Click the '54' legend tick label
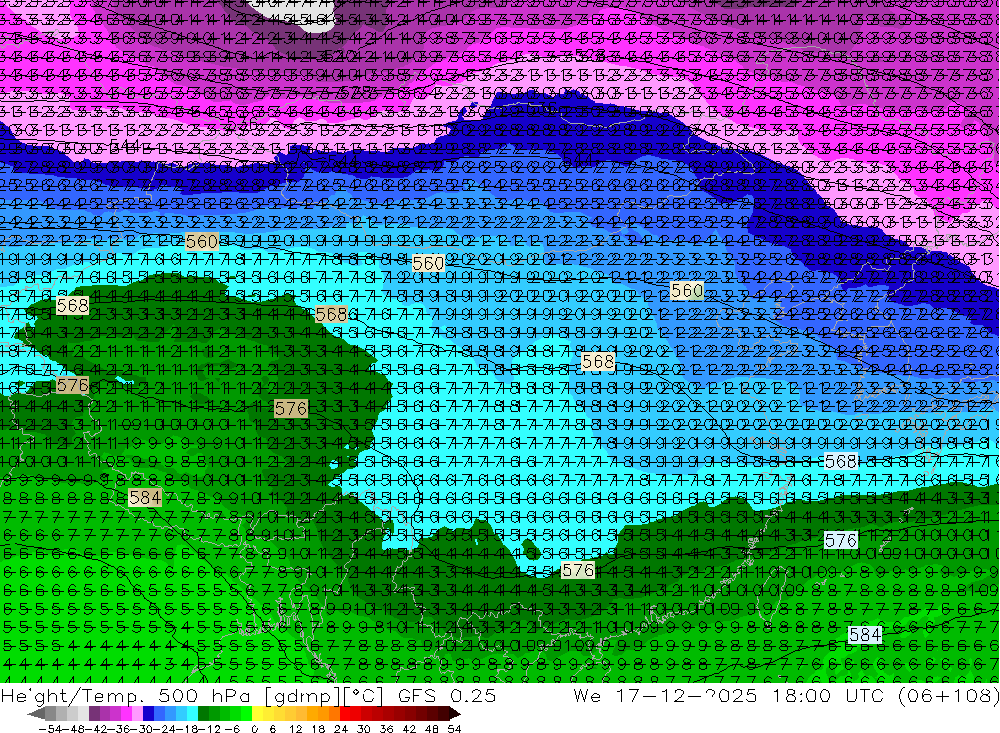1000x733 pixels. (x=454, y=729)
